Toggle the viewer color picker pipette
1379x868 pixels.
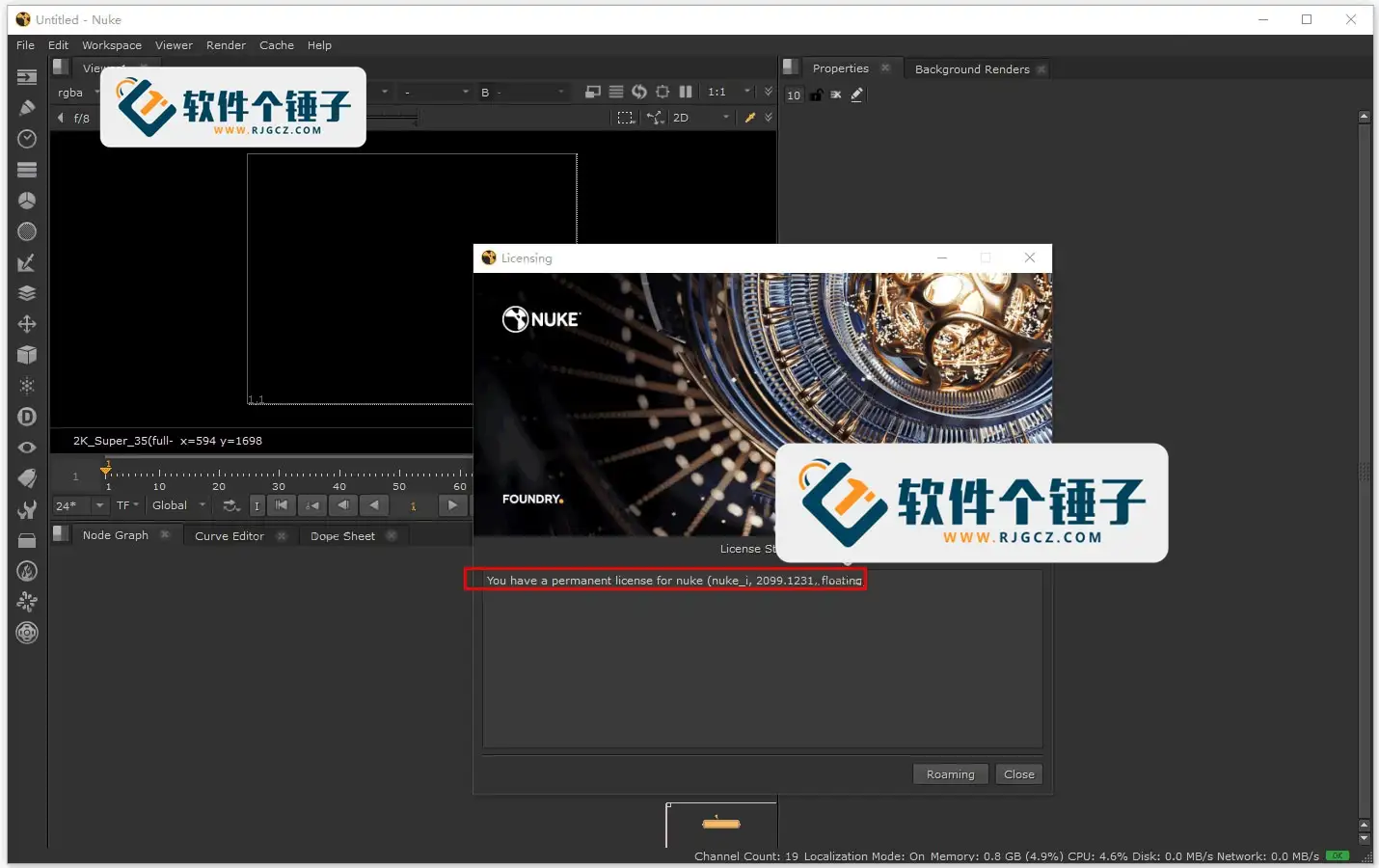[749, 118]
